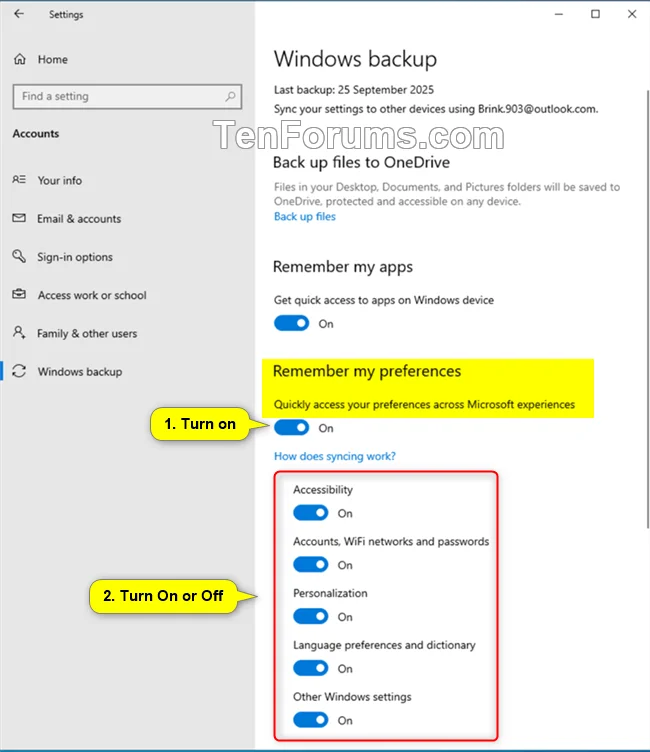Click the back arrow in Settings
This screenshot has height=752, width=650.
(19, 14)
